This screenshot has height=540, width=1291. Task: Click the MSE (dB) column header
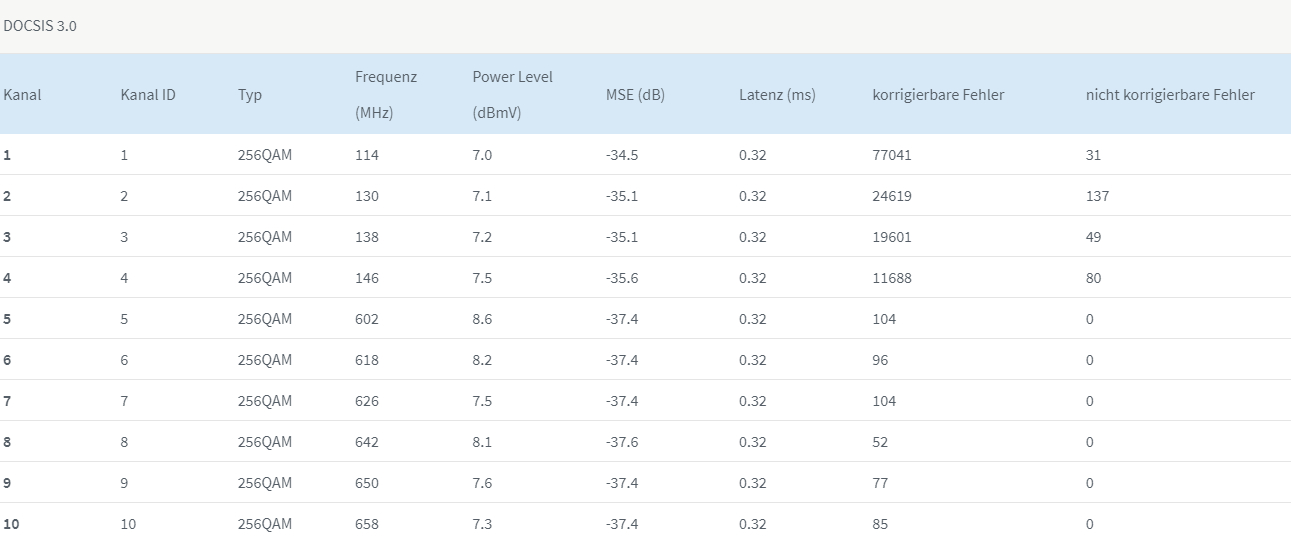click(635, 95)
